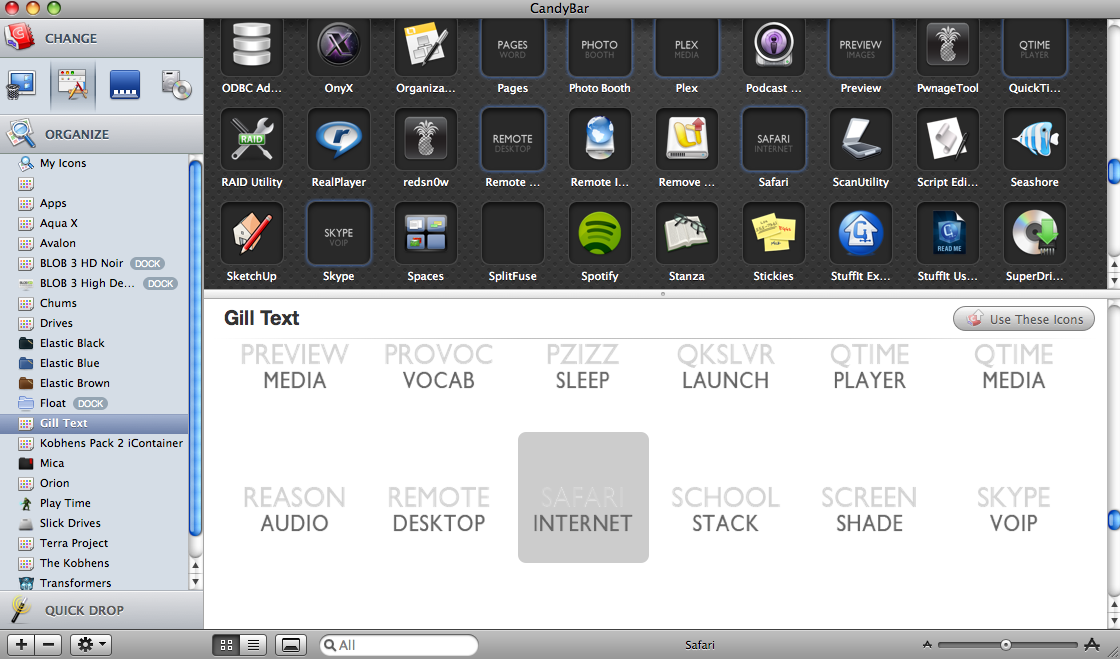Select the Avalon collection

tap(94, 243)
